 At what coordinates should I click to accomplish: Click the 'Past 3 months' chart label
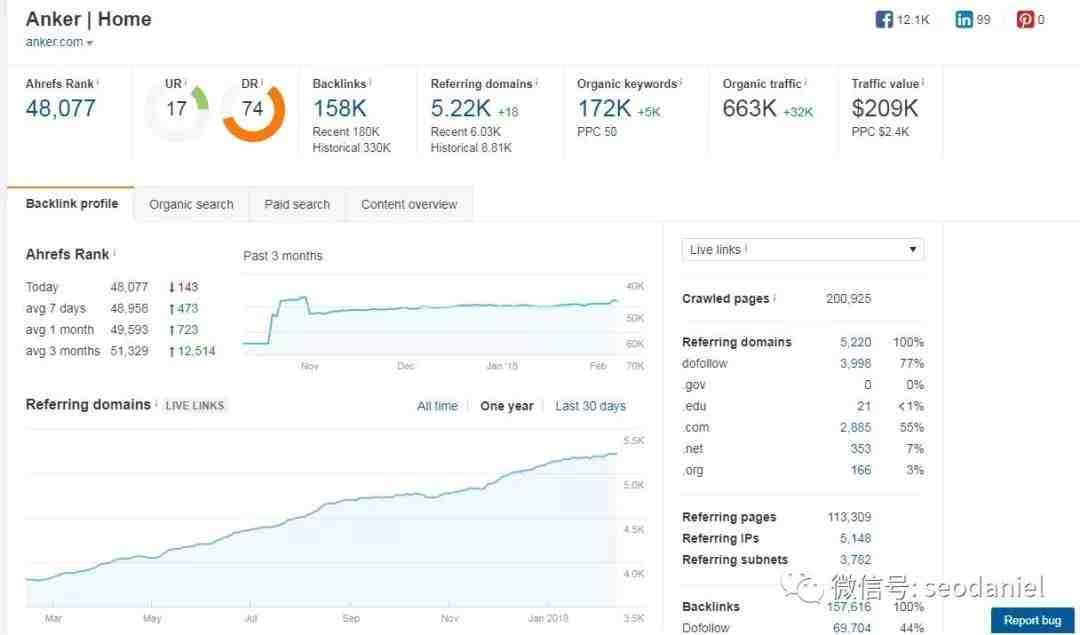click(282, 256)
